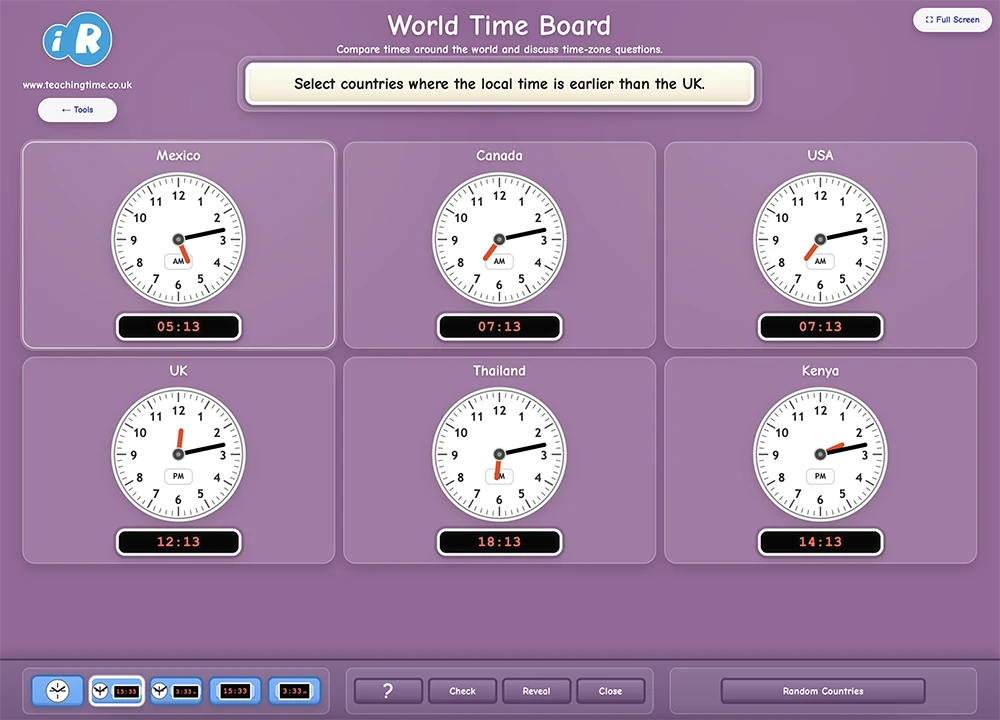Click Kenya's analogue clock face
Viewport: 1000px width, 720px height.
820,454
